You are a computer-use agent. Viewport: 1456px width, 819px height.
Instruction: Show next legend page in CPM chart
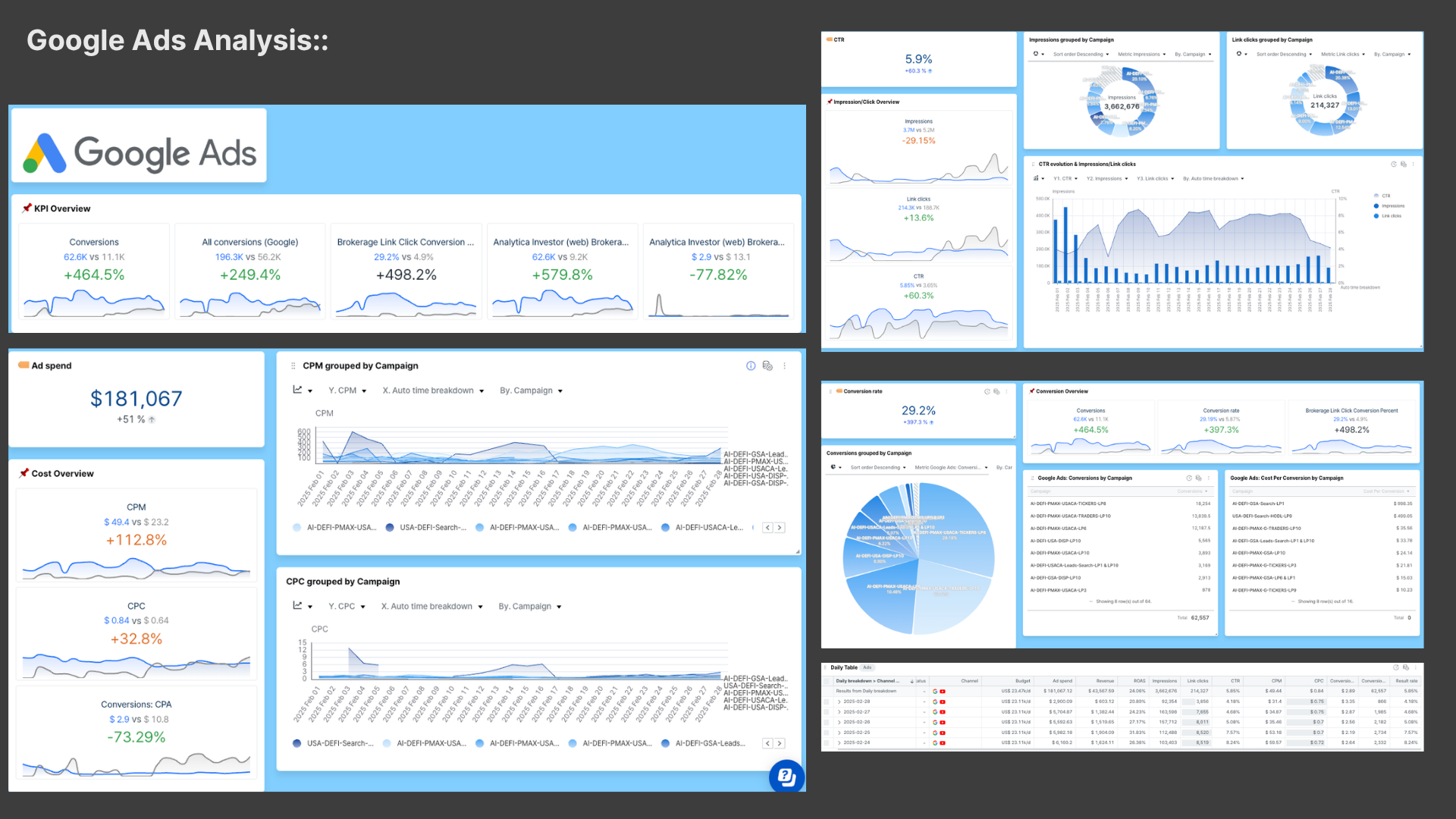pyautogui.click(x=780, y=528)
